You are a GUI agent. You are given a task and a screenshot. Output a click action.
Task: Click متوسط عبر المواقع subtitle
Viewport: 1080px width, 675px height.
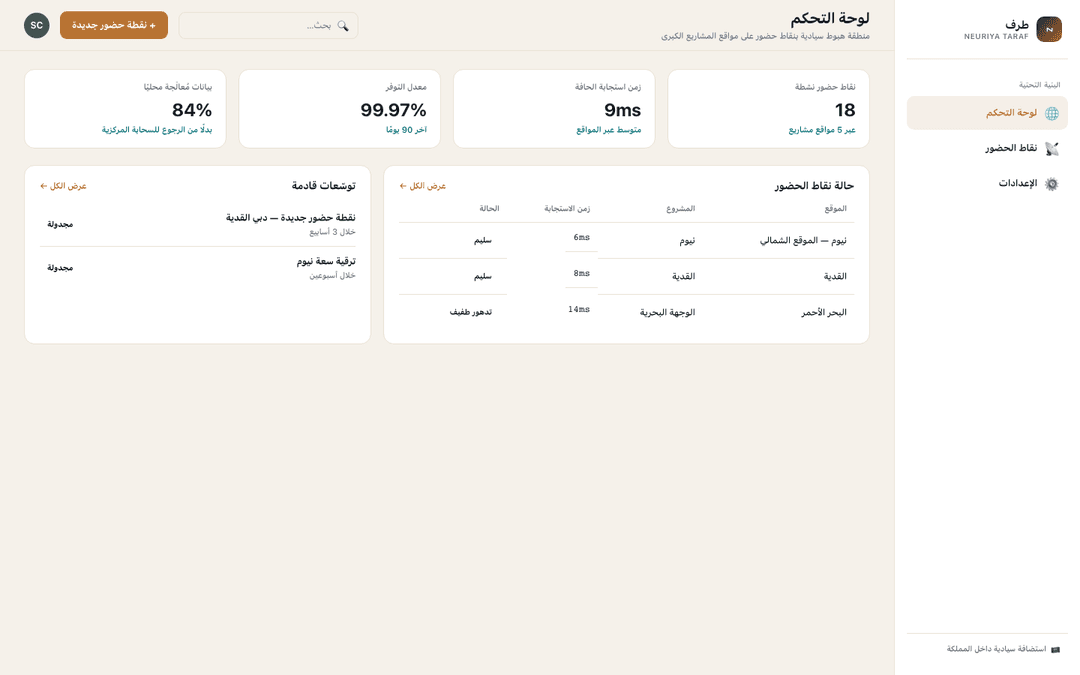[x=609, y=130]
